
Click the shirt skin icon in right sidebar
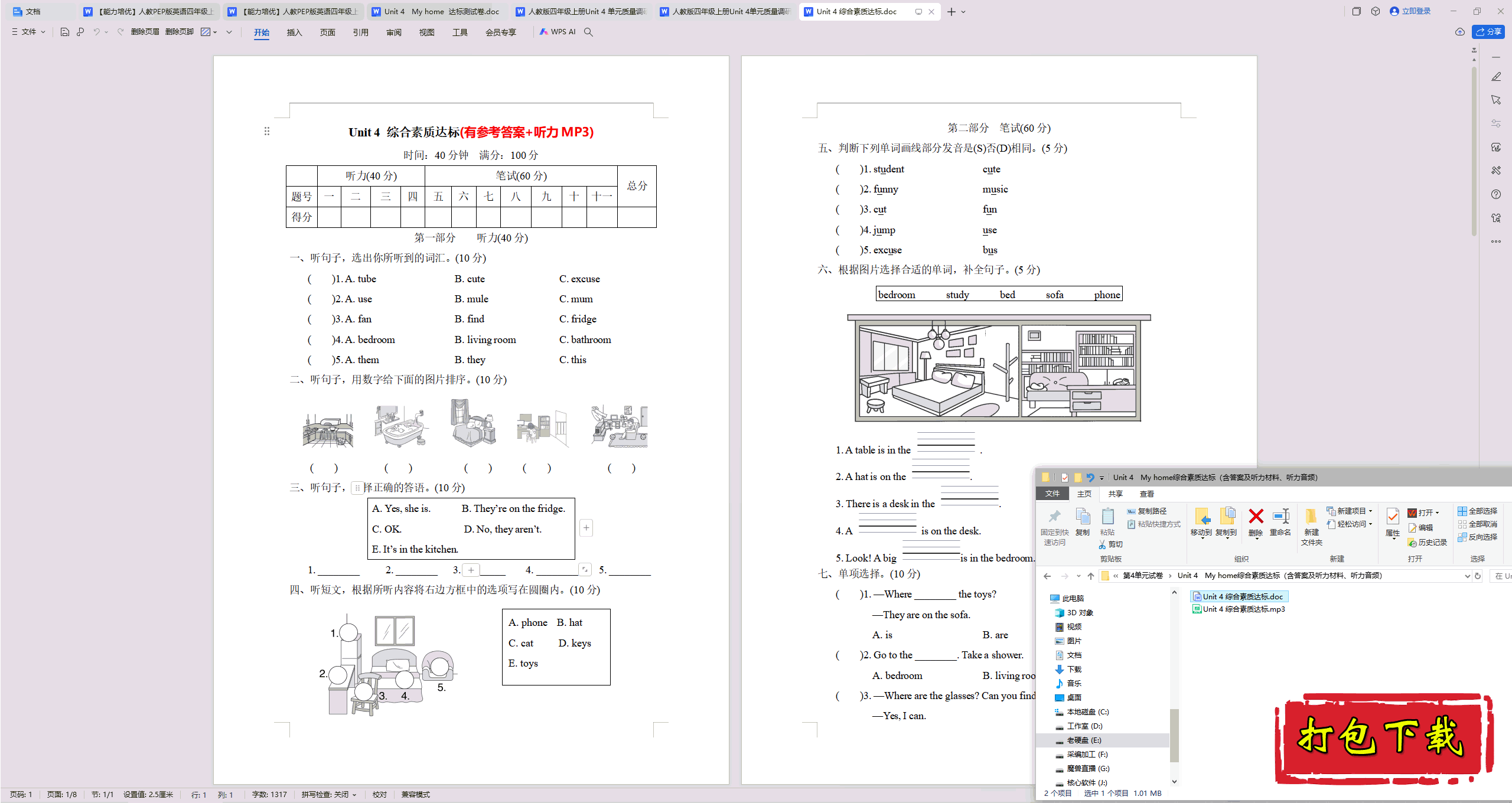pos(1496,218)
